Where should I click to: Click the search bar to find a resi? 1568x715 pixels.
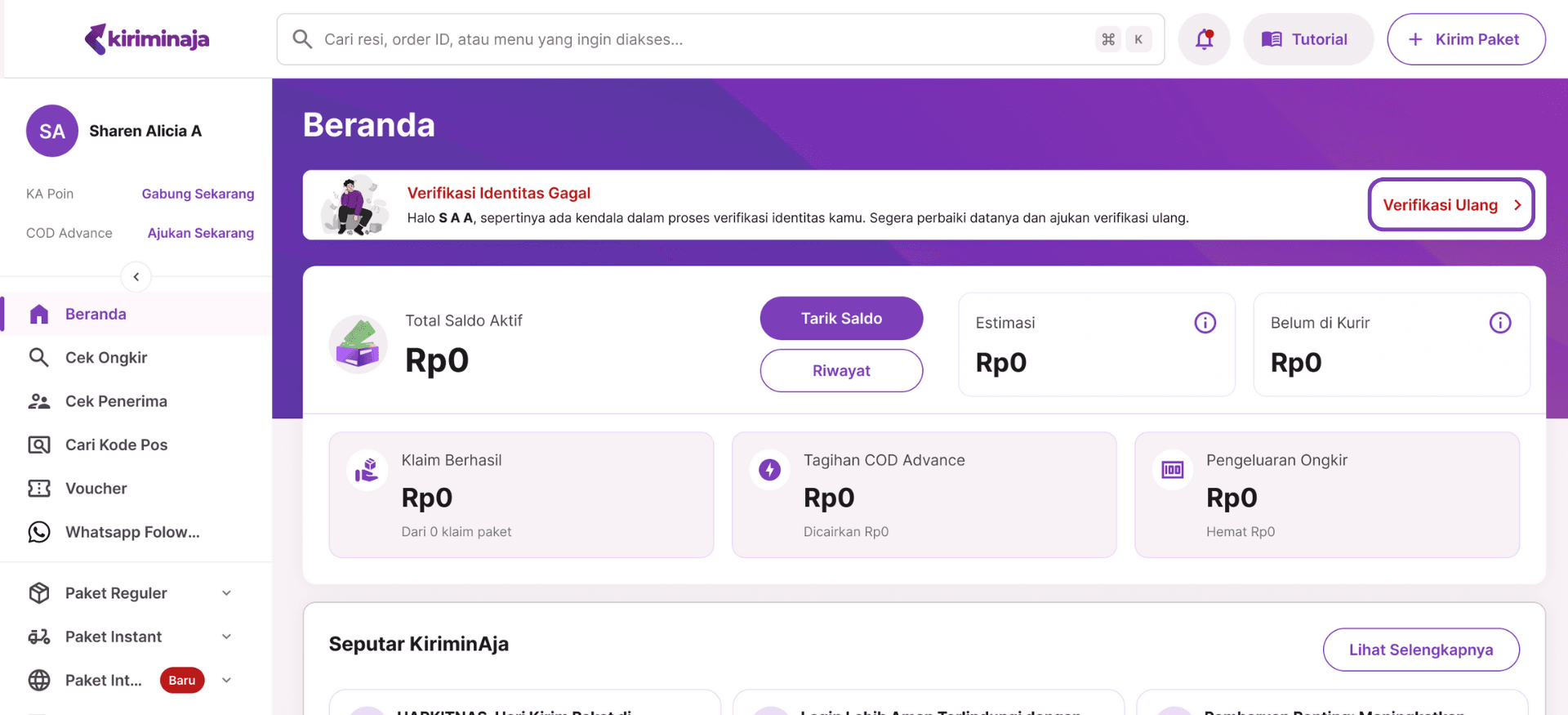point(653,38)
